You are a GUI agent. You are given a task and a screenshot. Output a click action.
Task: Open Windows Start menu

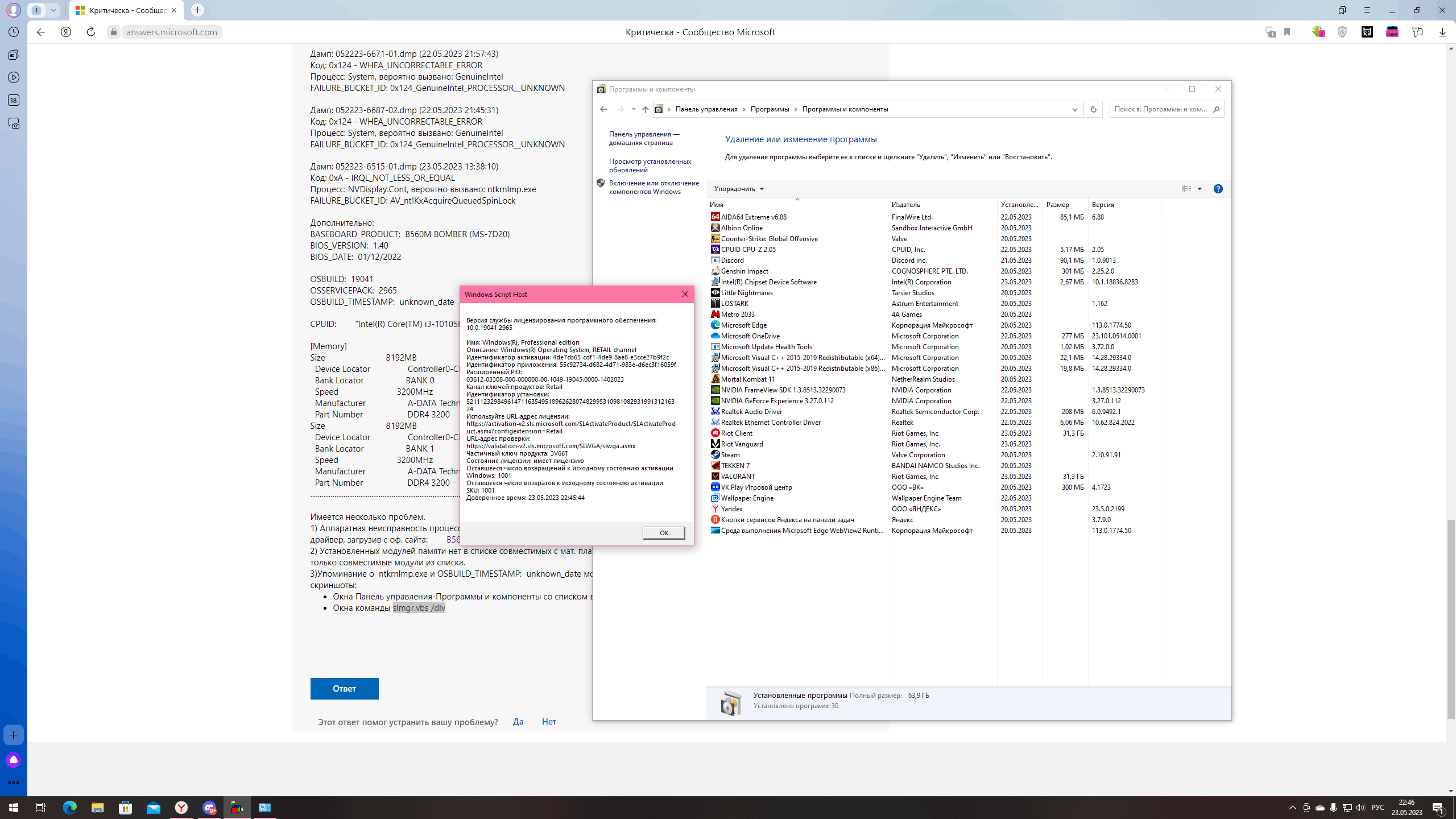(x=14, y=808)
